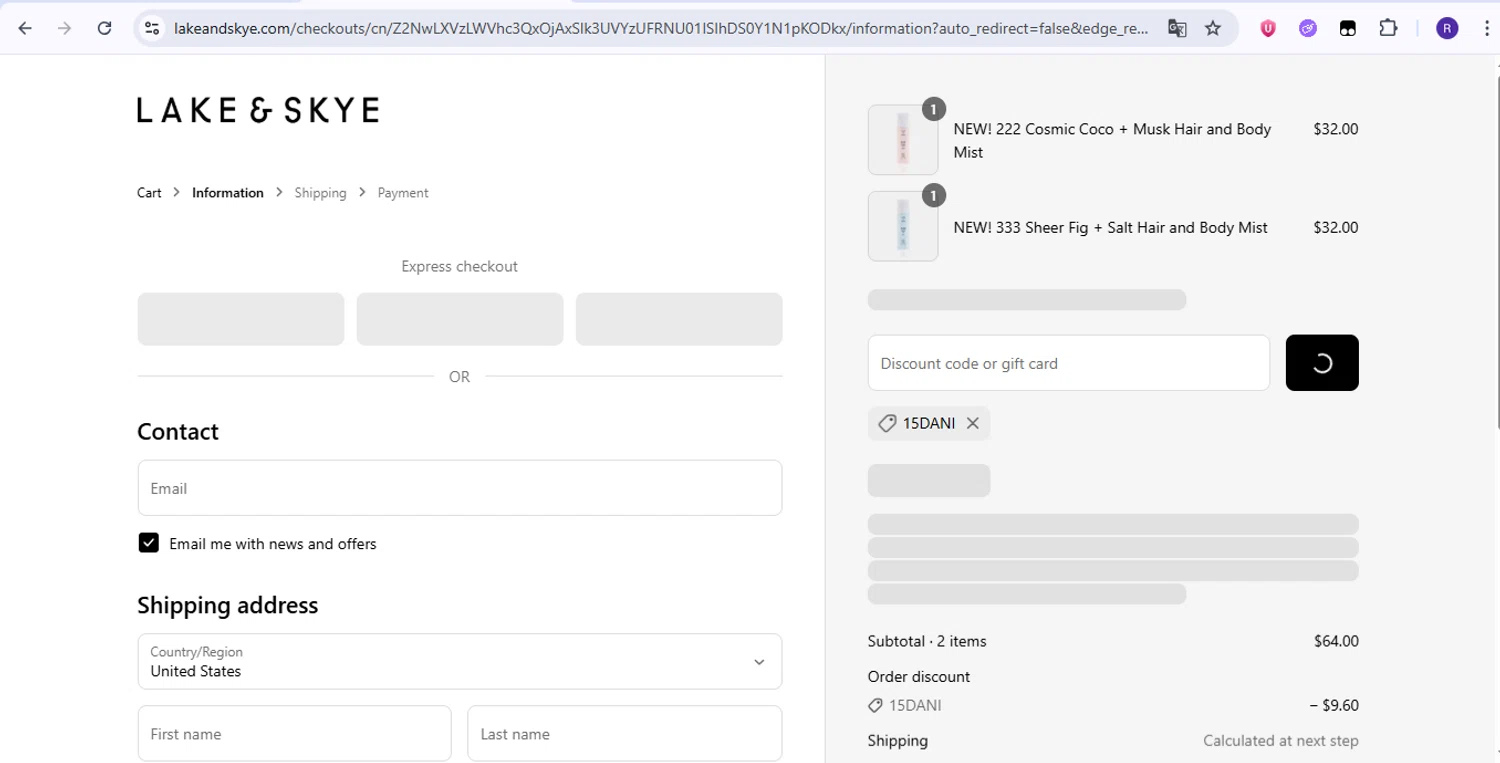Screen dimensions: 1500x763
Task: Uncheck Email me with news and offers
Action: pos(149,543)
